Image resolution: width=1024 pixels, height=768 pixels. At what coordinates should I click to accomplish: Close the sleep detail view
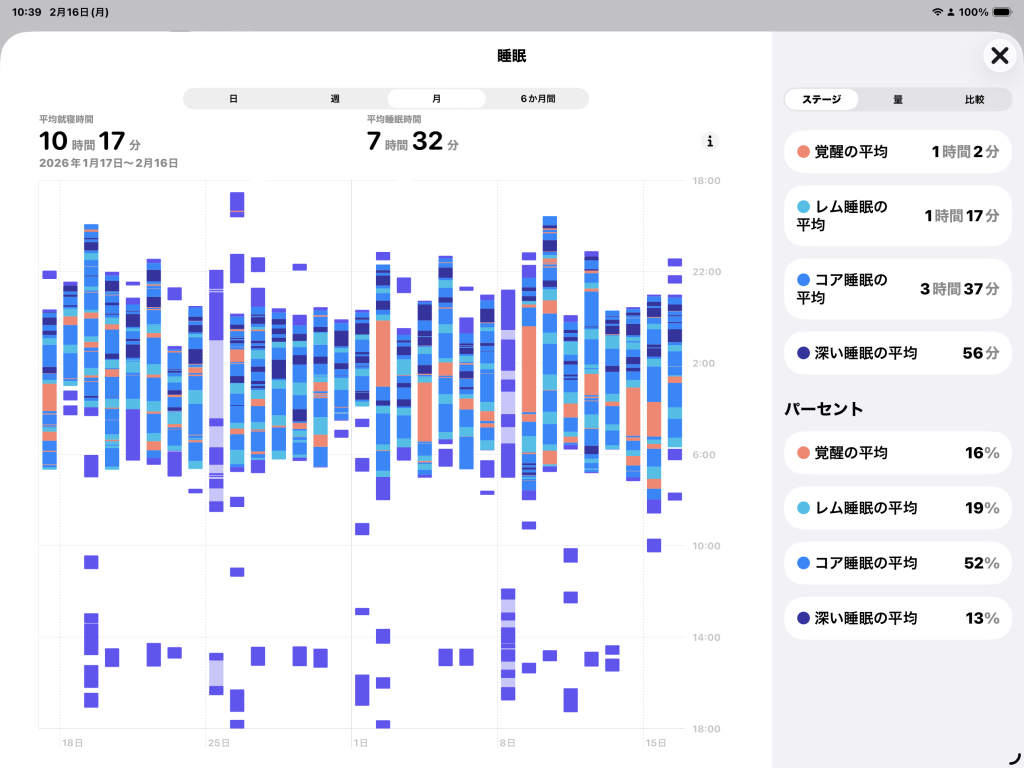pos(999,56)
